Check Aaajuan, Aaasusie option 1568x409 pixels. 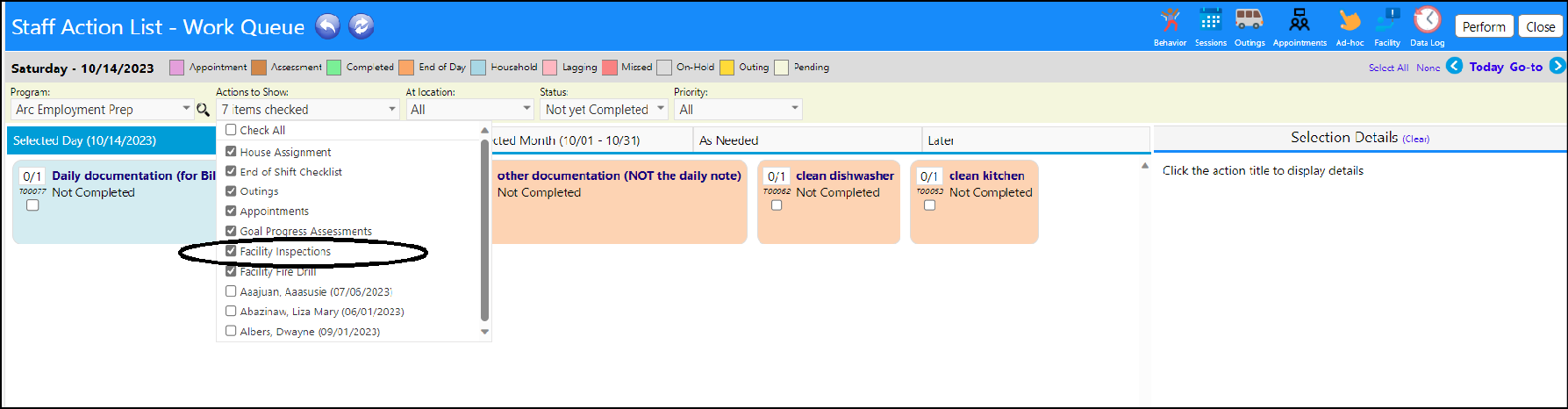tap(231, 291)
